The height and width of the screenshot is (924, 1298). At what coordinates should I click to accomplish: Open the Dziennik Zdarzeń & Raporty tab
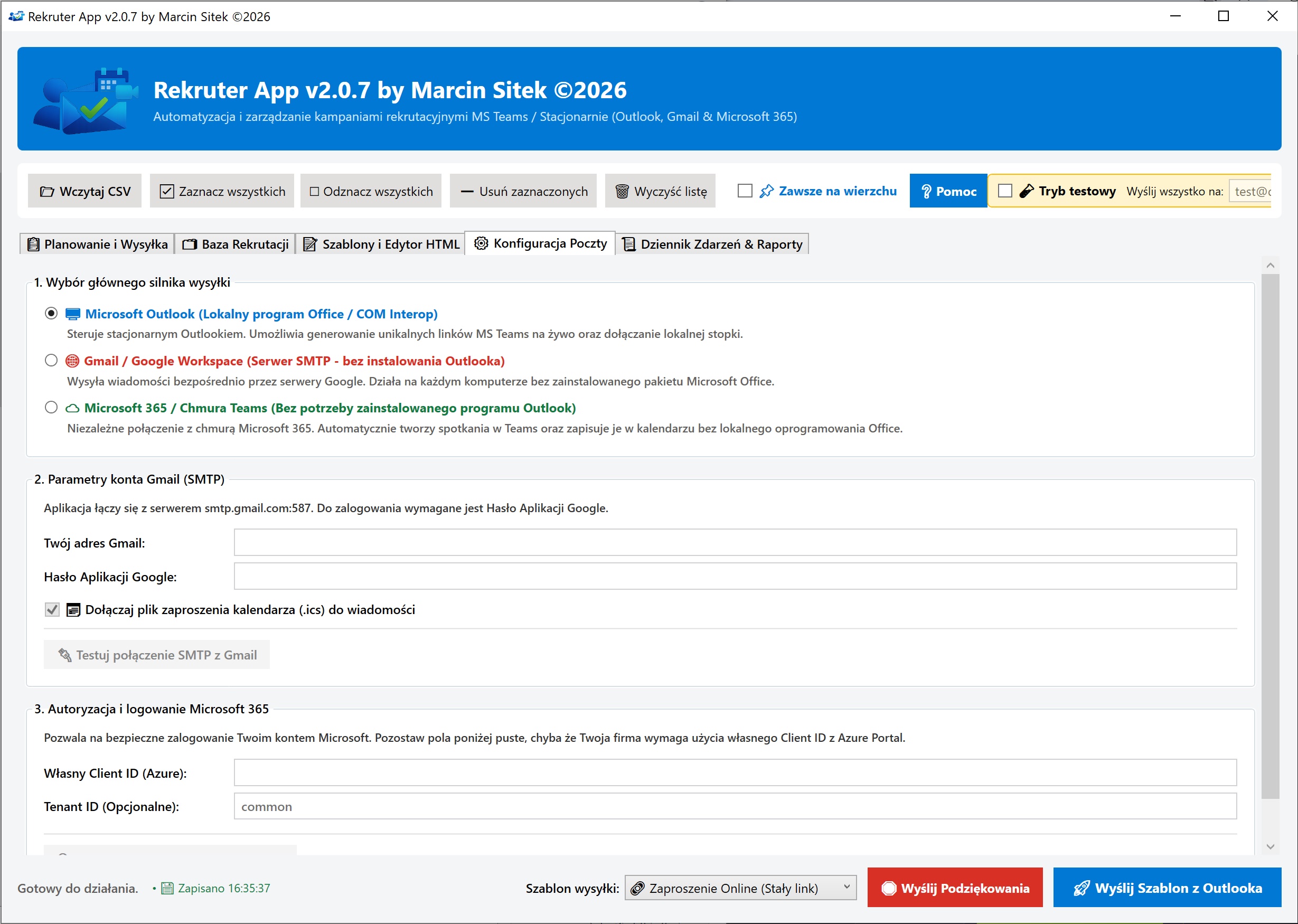coord(712,244)
